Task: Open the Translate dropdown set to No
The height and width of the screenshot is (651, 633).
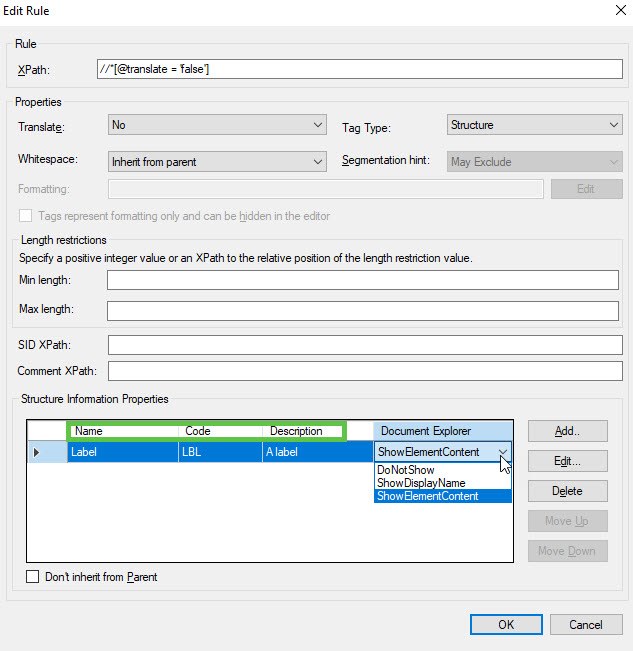Action: point(217,125)
